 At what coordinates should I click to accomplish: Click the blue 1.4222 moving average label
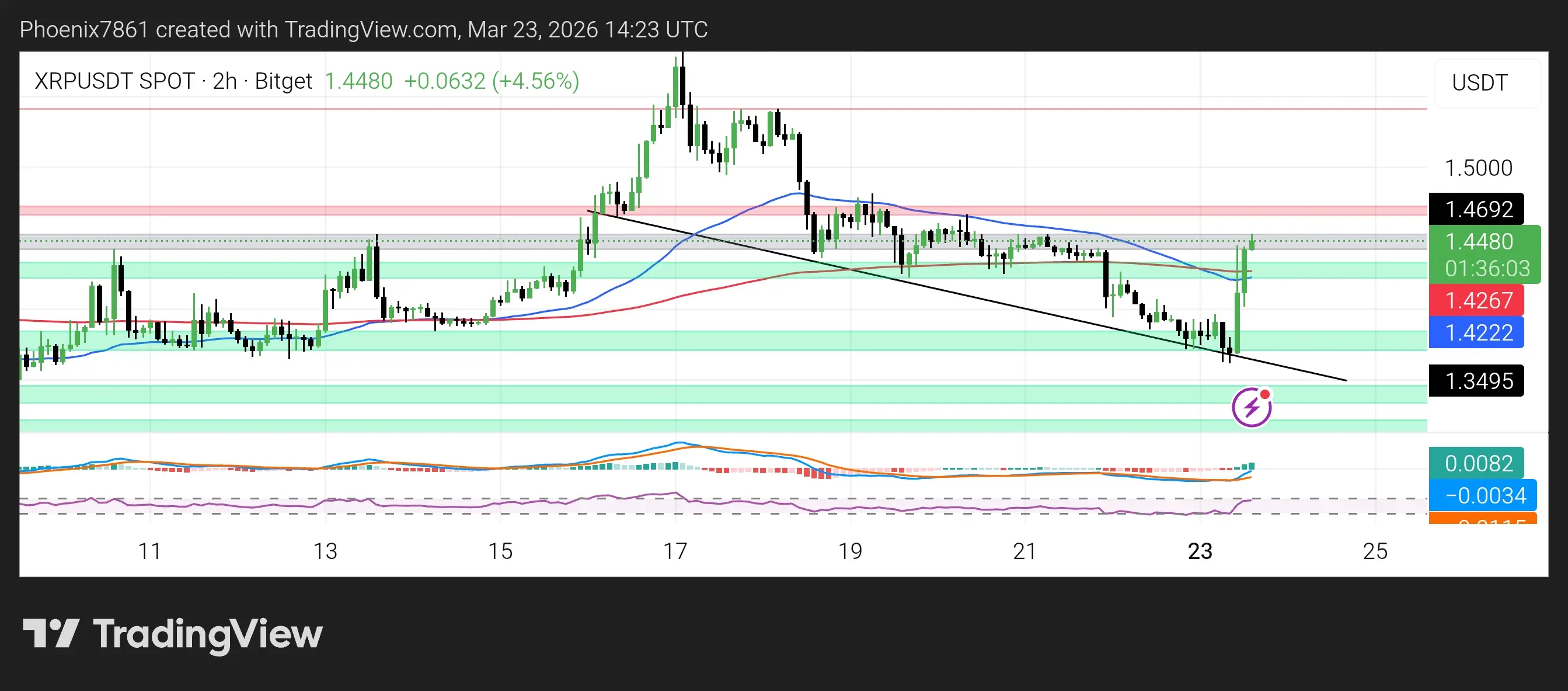pyautogui.click(x=1478, y=332)
